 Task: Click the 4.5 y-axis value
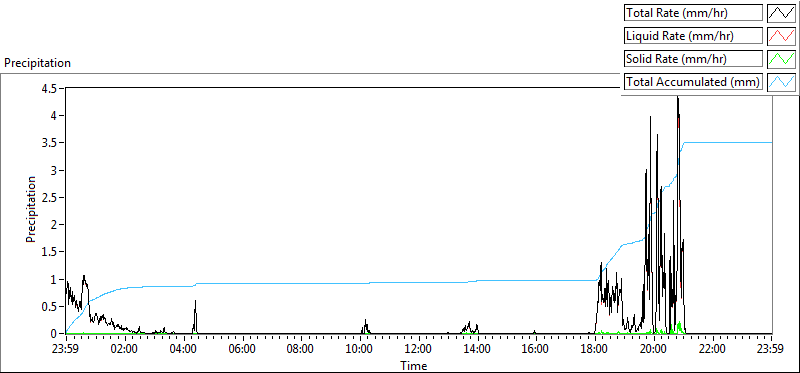tap(50, 88)
